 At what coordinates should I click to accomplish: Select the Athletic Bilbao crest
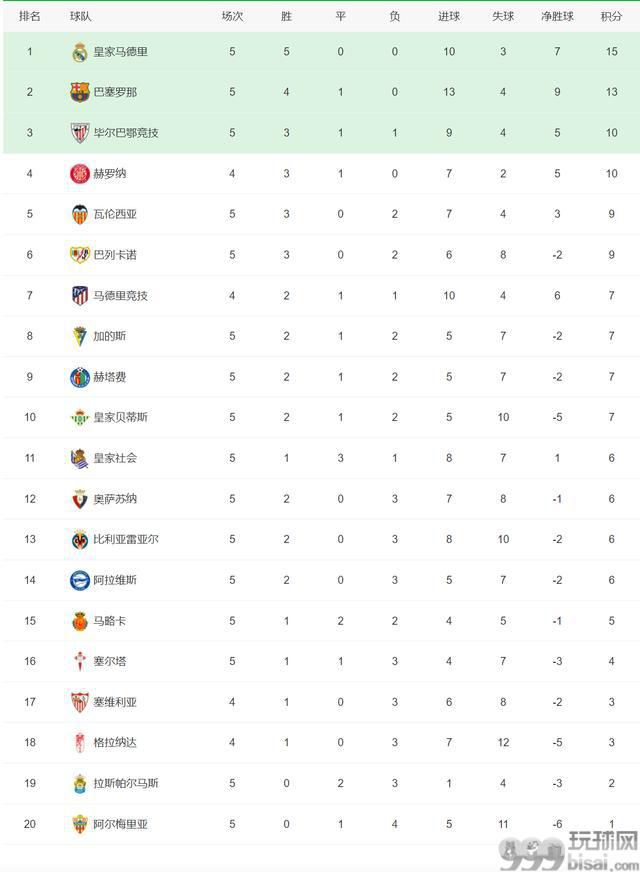point(80,133)
